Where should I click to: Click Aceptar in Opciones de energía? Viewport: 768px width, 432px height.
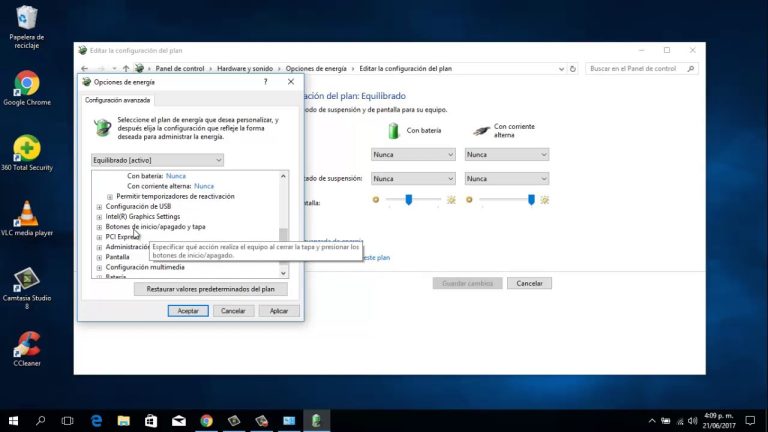pyautogui.click(x=188, y=311)
